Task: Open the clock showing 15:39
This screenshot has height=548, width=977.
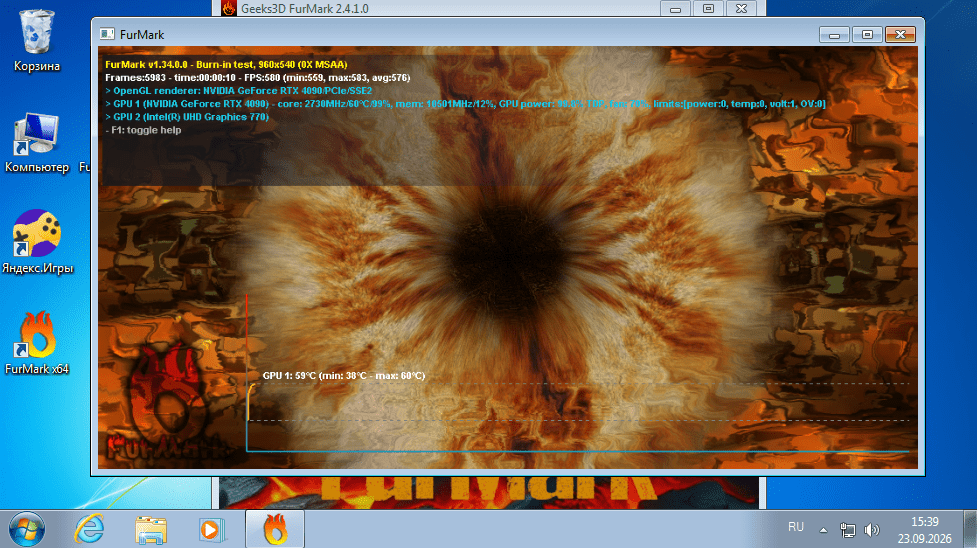Action: (925, 522)
